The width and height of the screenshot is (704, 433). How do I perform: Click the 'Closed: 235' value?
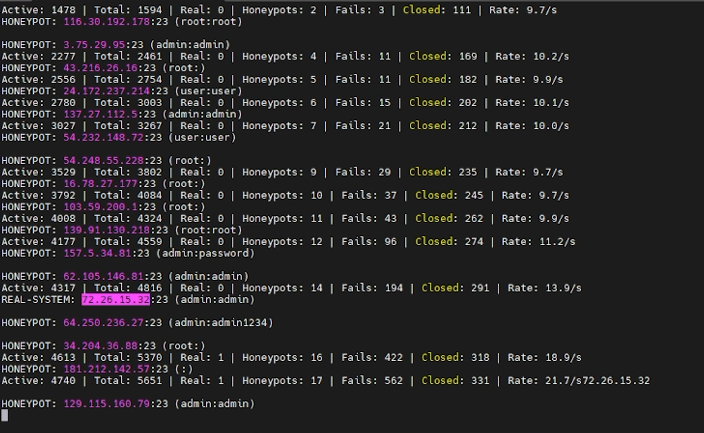[x=443, y=172]
